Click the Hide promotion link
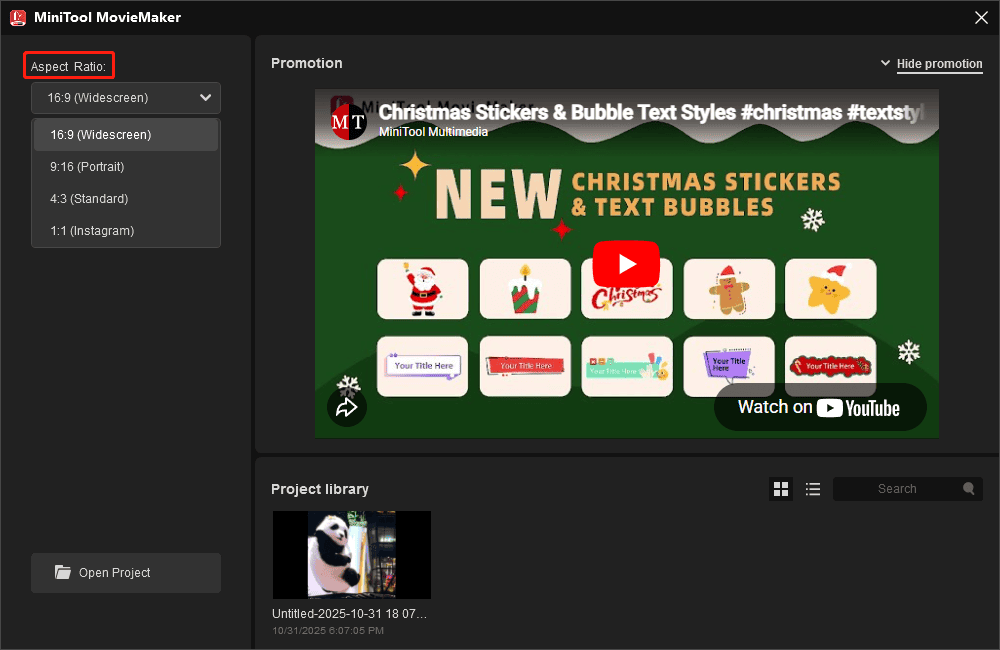The width and height of the screenshot is (1000, 650). 939,64
